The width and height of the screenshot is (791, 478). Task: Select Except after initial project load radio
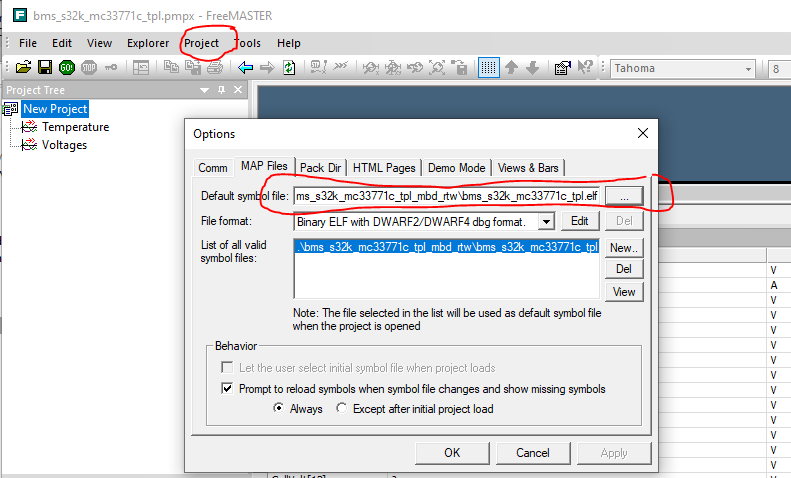342,407
